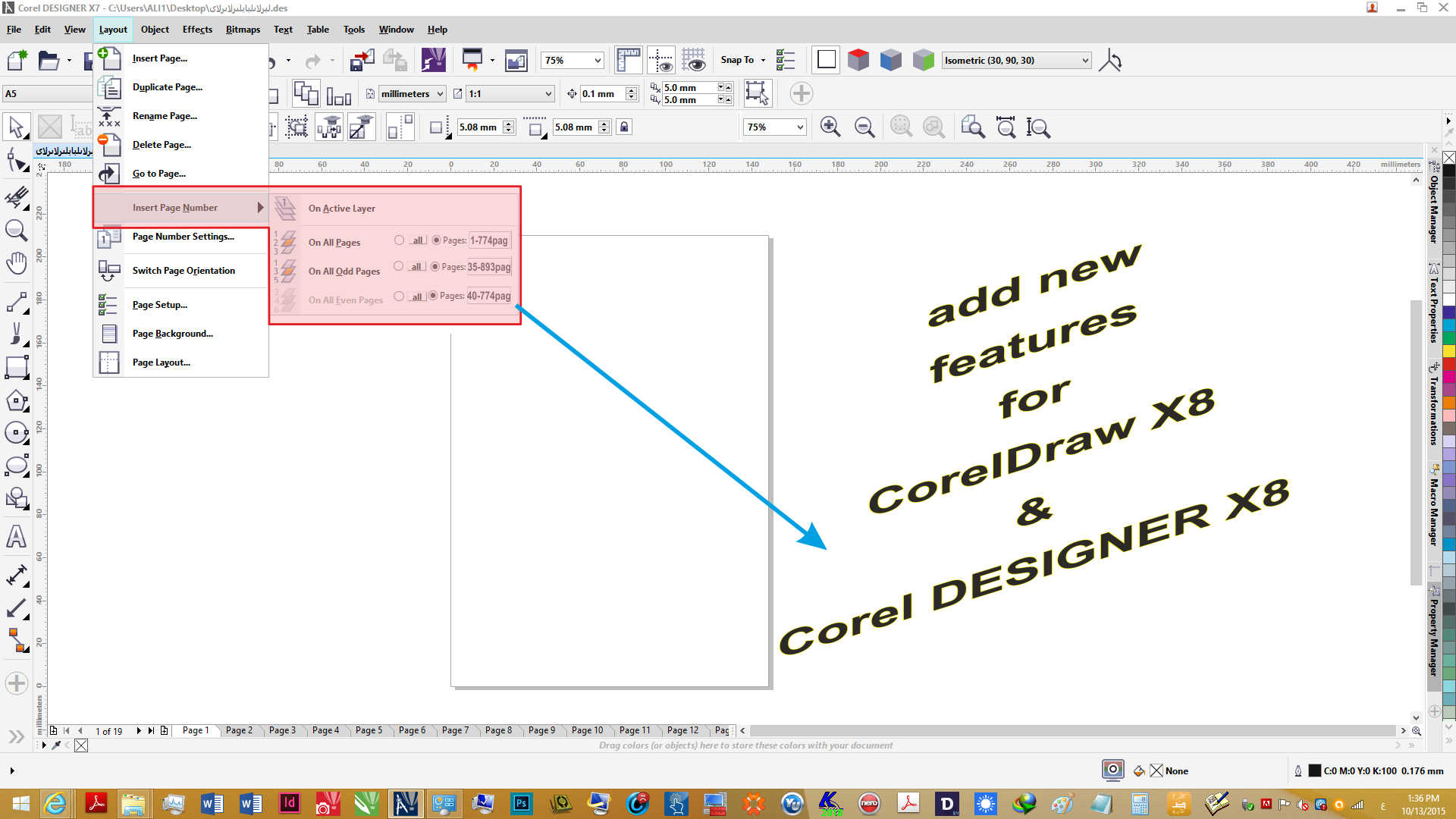
Task: Click the yellow color swatch in palette
Action: tap(1448, 351)
